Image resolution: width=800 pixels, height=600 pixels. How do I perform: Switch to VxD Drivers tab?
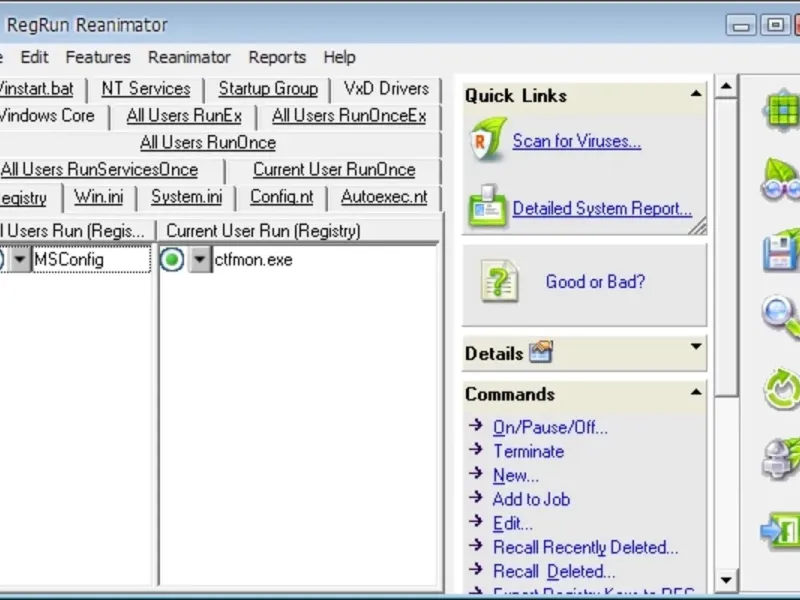pyautogui.click(x=386, y=89)
